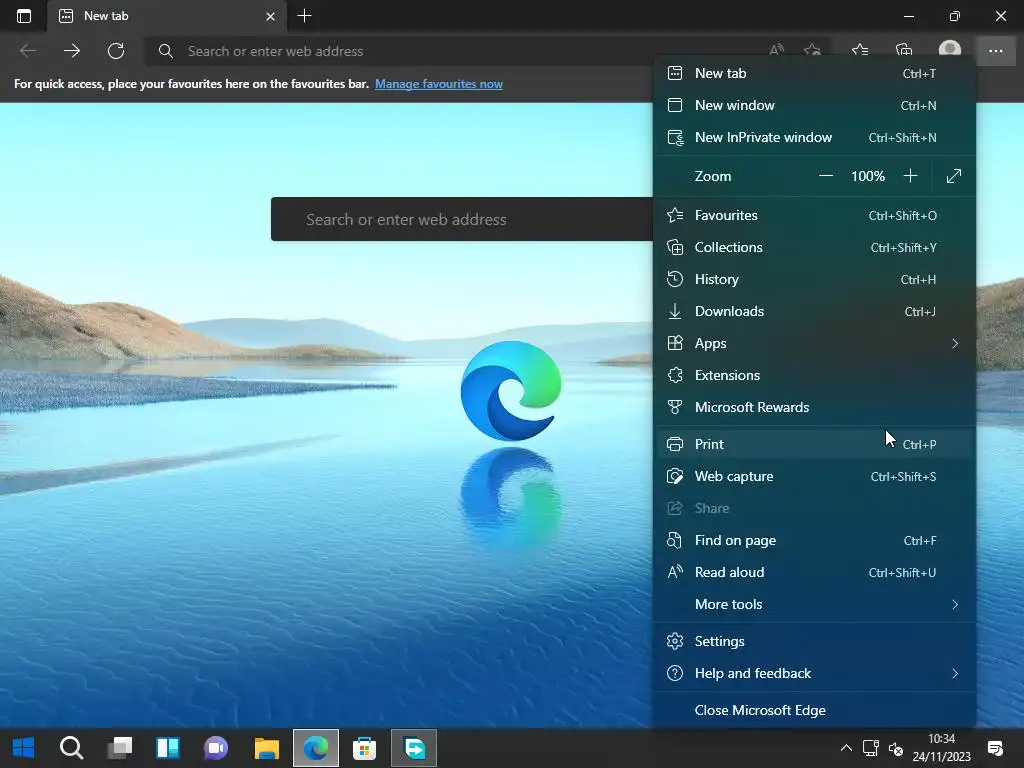
Task: Click Manage favourites now link
Action: [x=439, y=84]
